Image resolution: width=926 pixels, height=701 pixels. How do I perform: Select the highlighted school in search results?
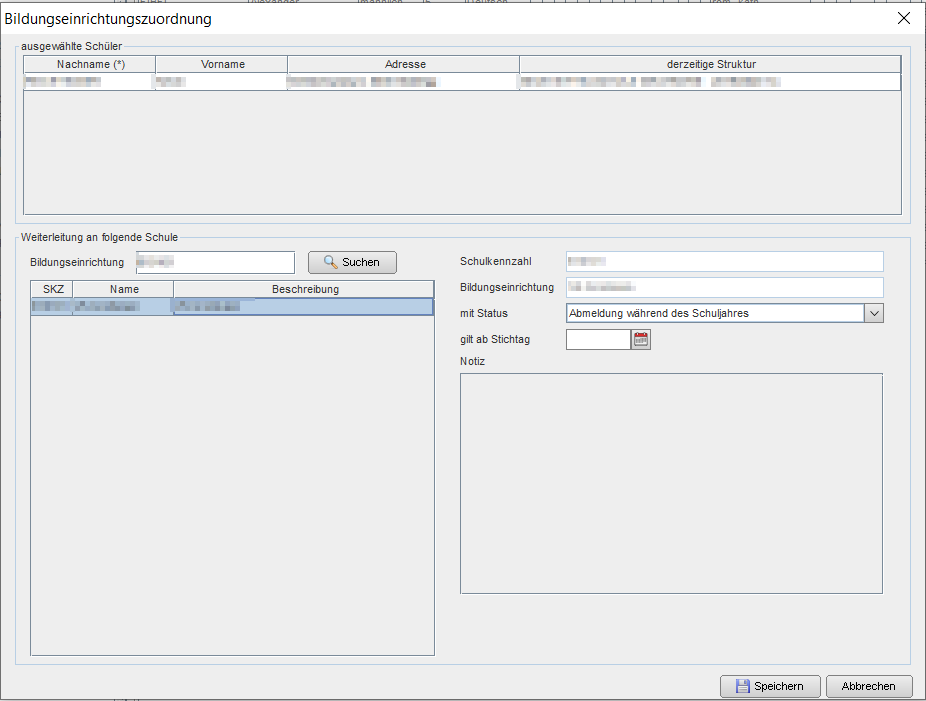point(232,307)
